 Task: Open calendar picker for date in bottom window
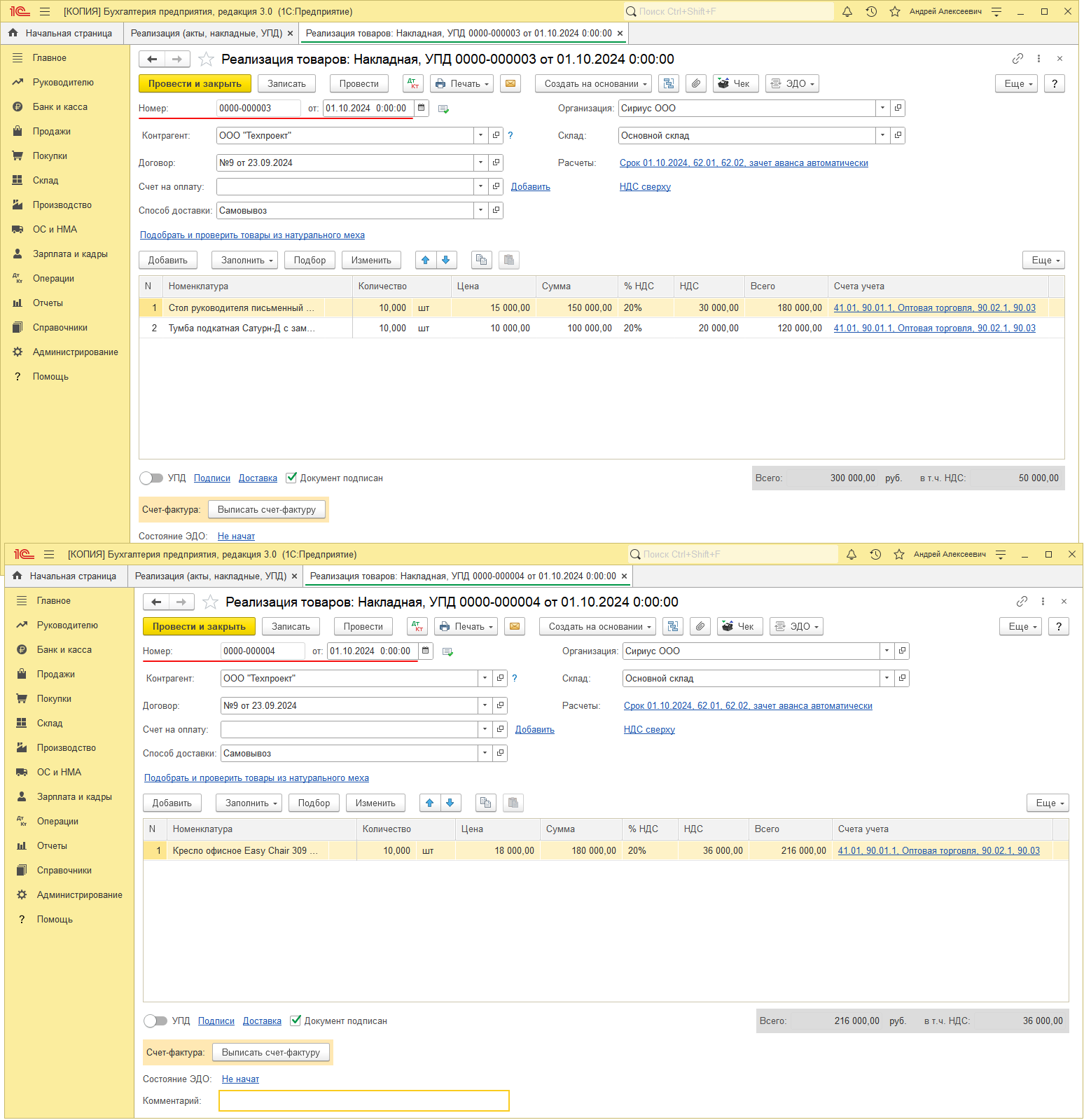point(425,651)
